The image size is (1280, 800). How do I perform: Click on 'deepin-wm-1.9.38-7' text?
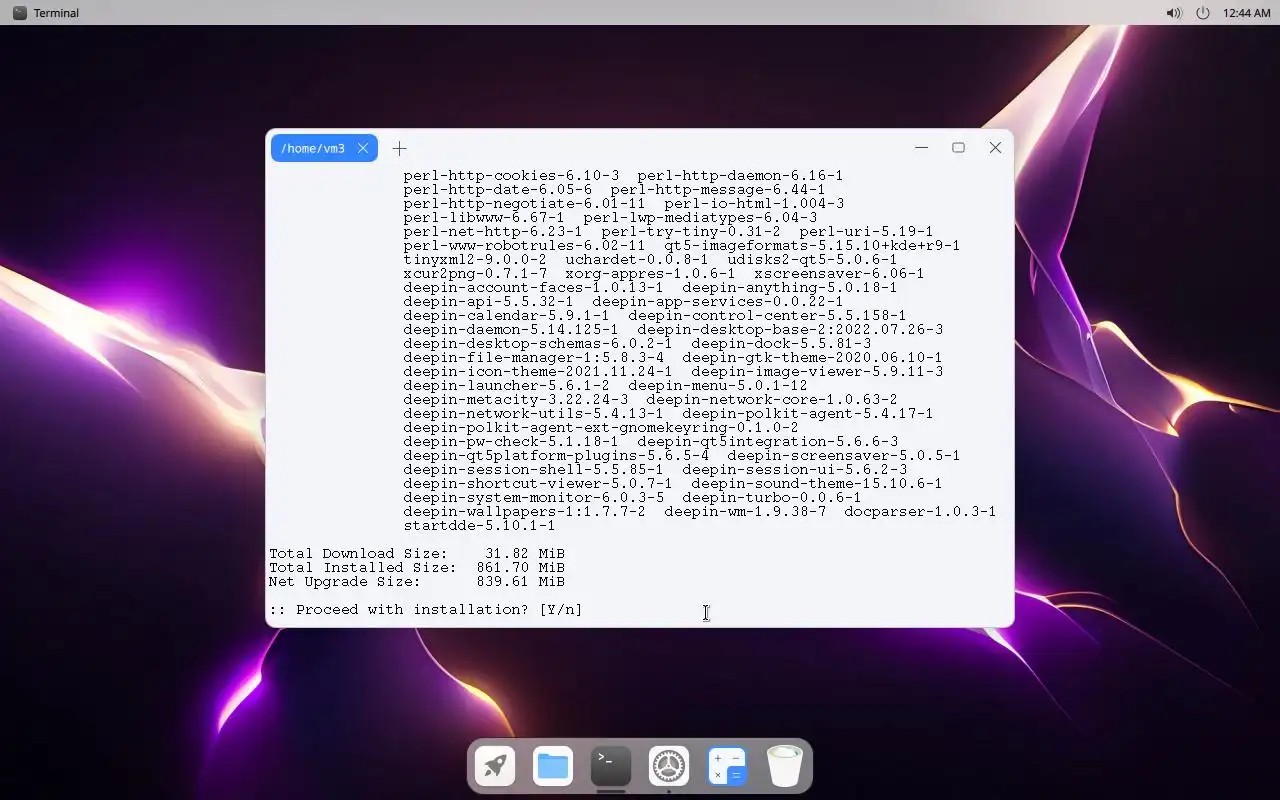(745, 511)
